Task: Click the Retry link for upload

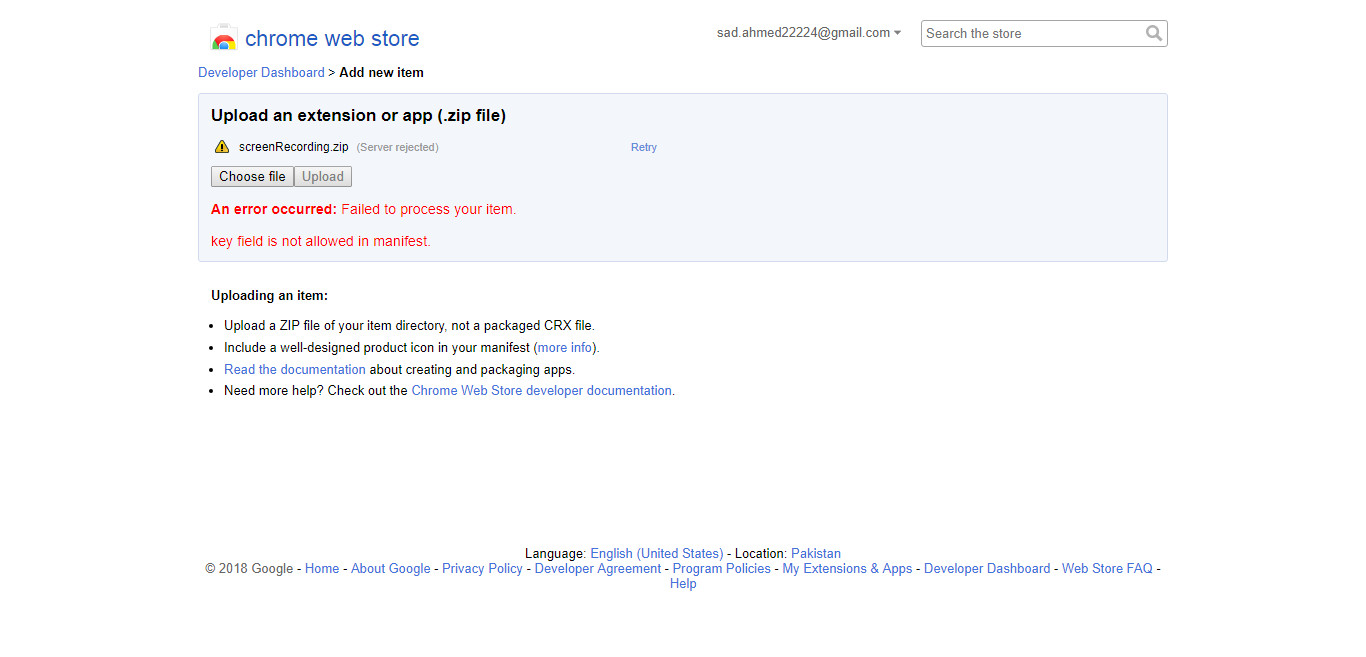Action: point(644,147)
